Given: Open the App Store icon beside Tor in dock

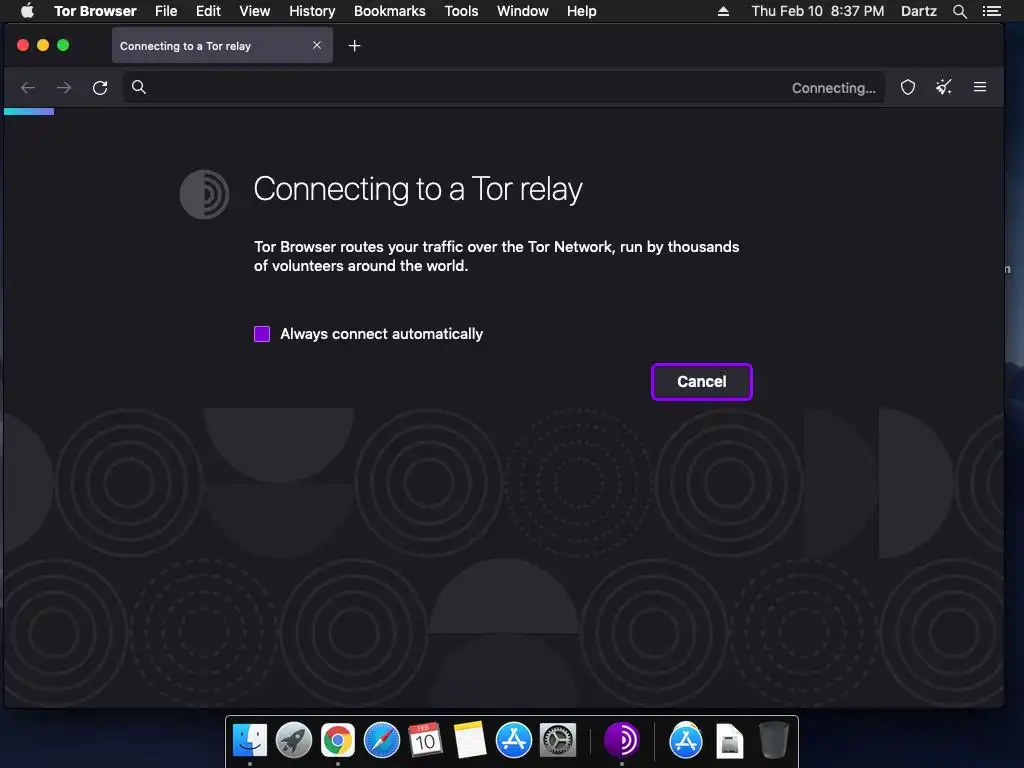Looking at the screenshot, I should pyautogui.click(x=686, y=741).
